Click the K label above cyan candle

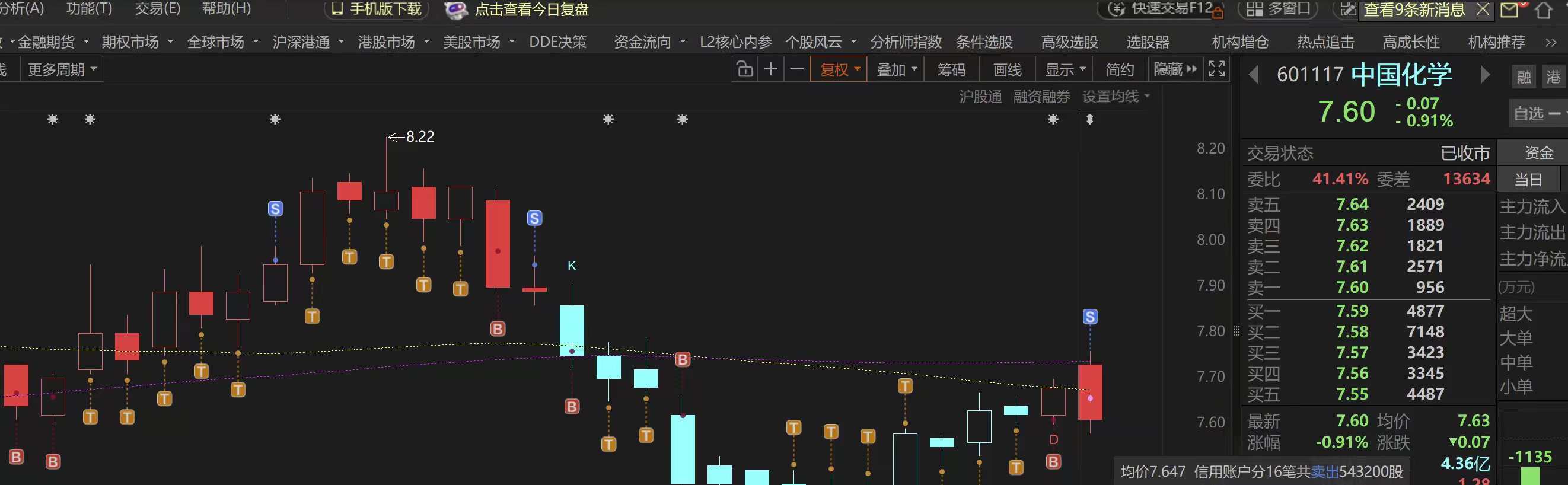tap(572, 265)
